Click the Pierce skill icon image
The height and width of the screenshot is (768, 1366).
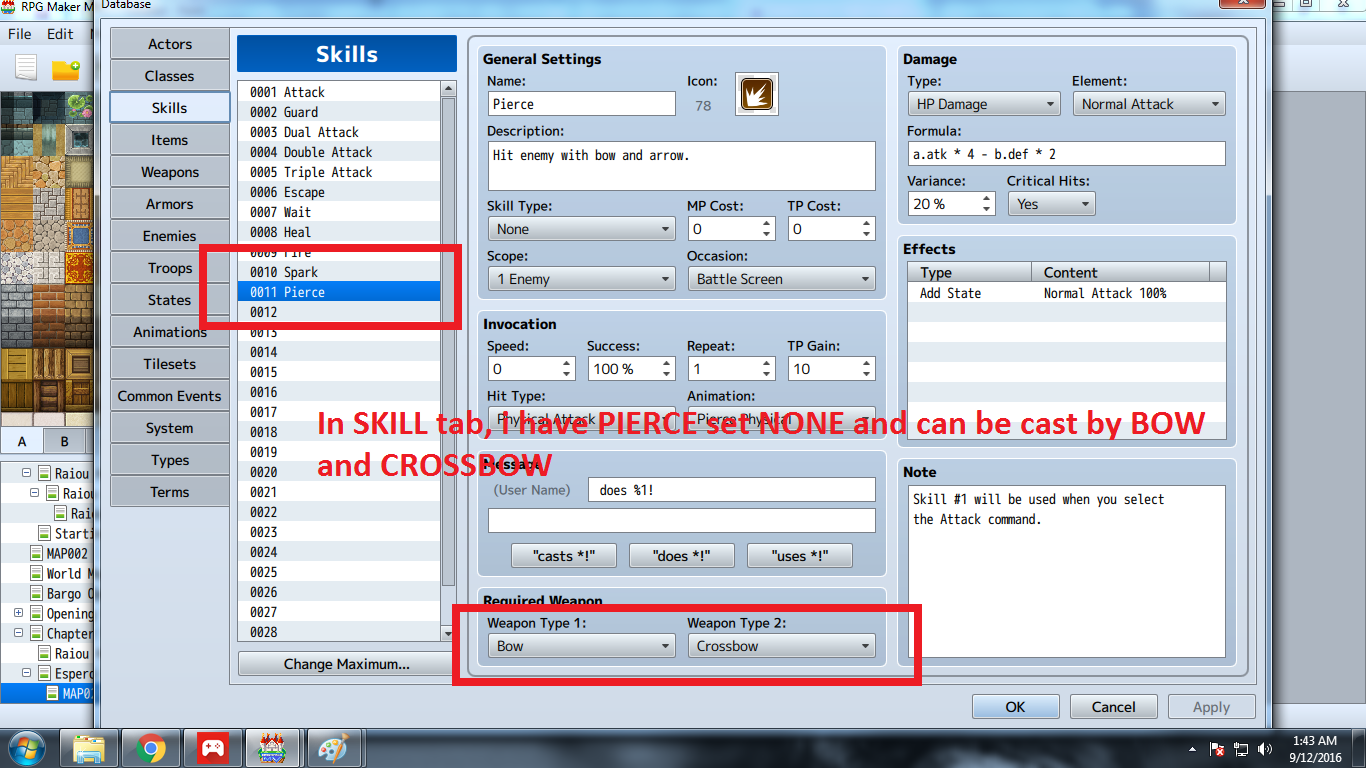[756, 94]
